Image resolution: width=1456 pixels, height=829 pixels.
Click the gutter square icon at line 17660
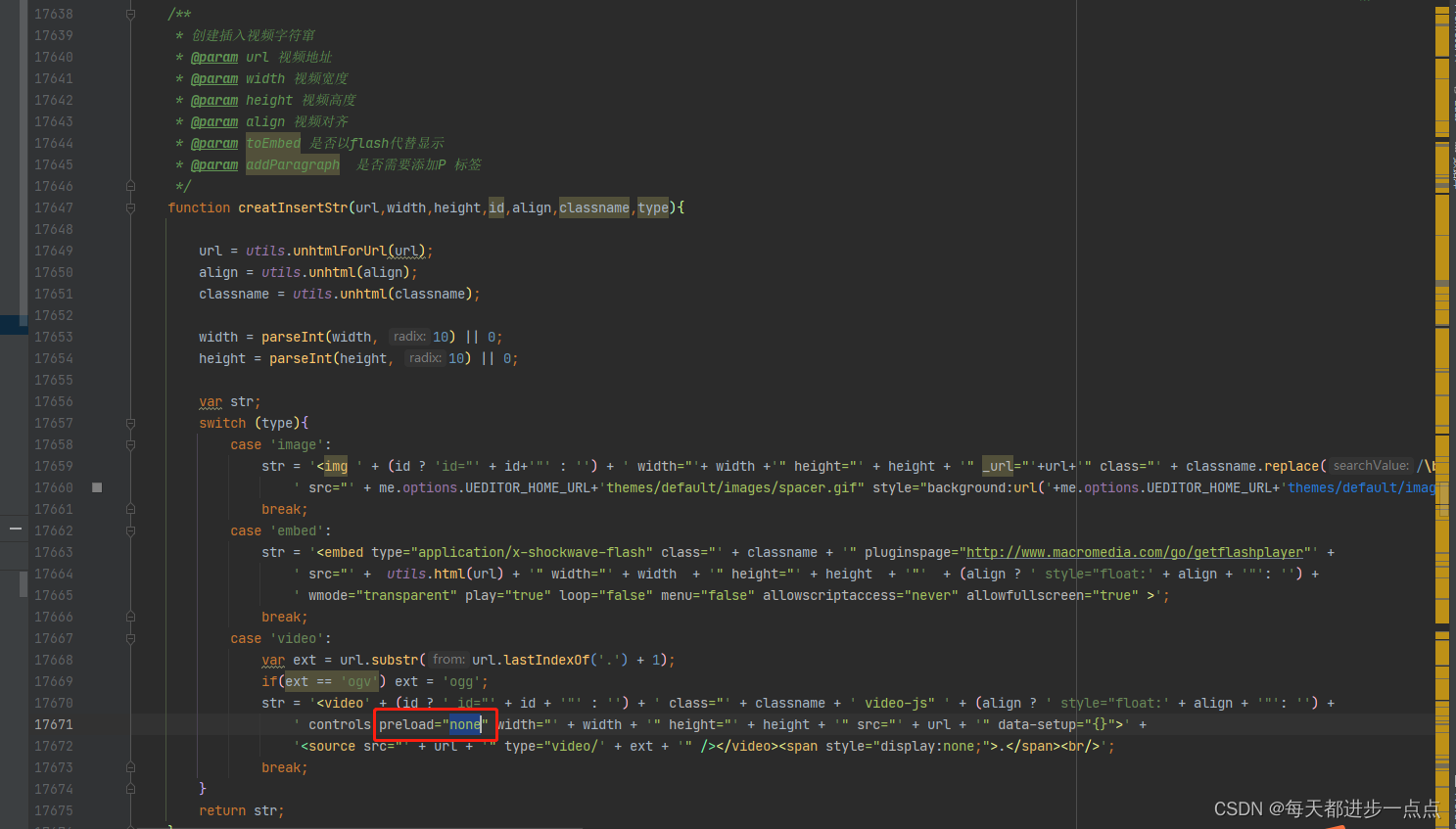pyautogui.click(x=97, y=487)
